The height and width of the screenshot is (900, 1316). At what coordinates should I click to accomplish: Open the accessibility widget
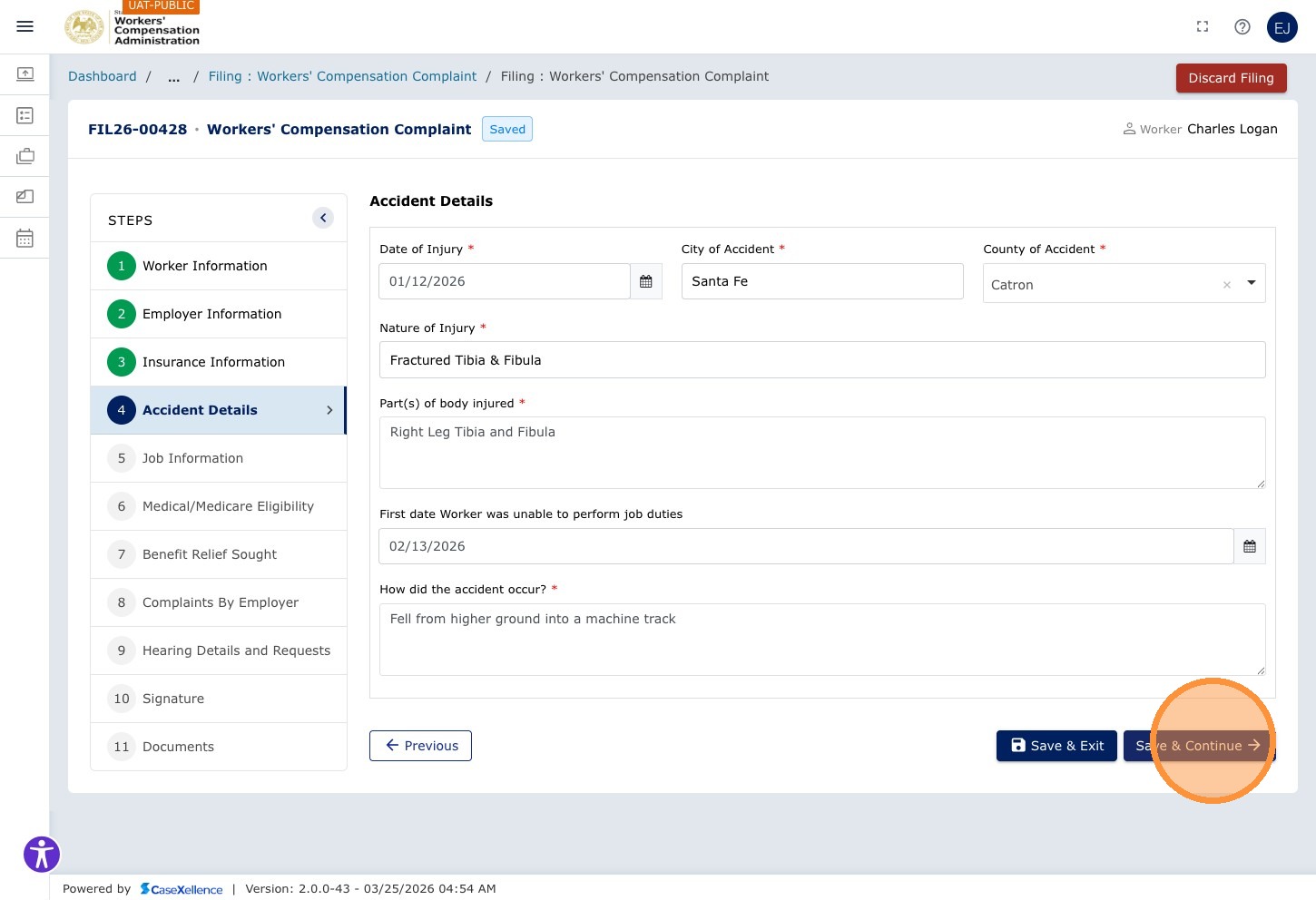(42, 854)
